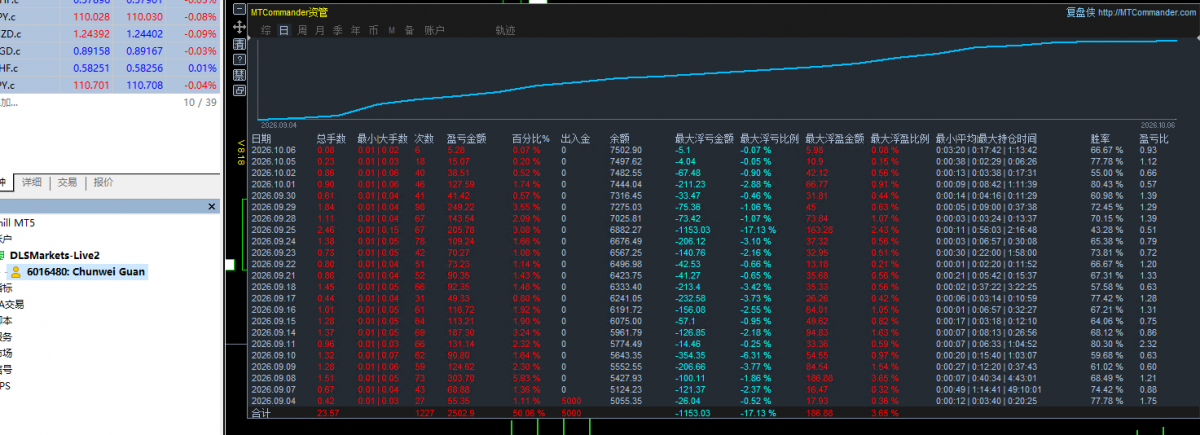Select the 2026.09.18 row date
This screenshot has height=435, width=1200.
coord(274,285)
